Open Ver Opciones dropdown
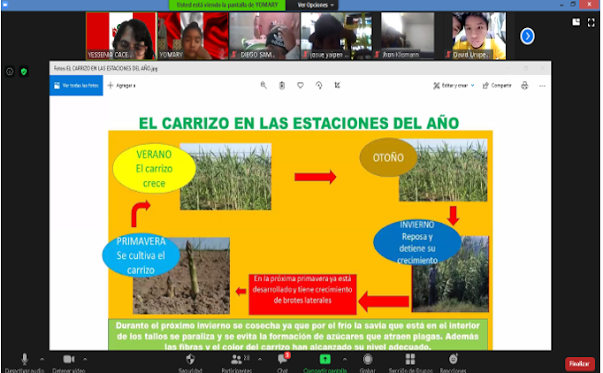Viewport: 603px width, 373px height. [x=315, y=5]
